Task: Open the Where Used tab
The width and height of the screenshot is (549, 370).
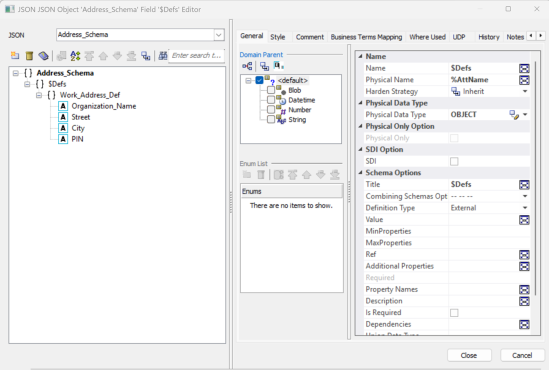Action: pyautogui.click(x=428, y=37)
